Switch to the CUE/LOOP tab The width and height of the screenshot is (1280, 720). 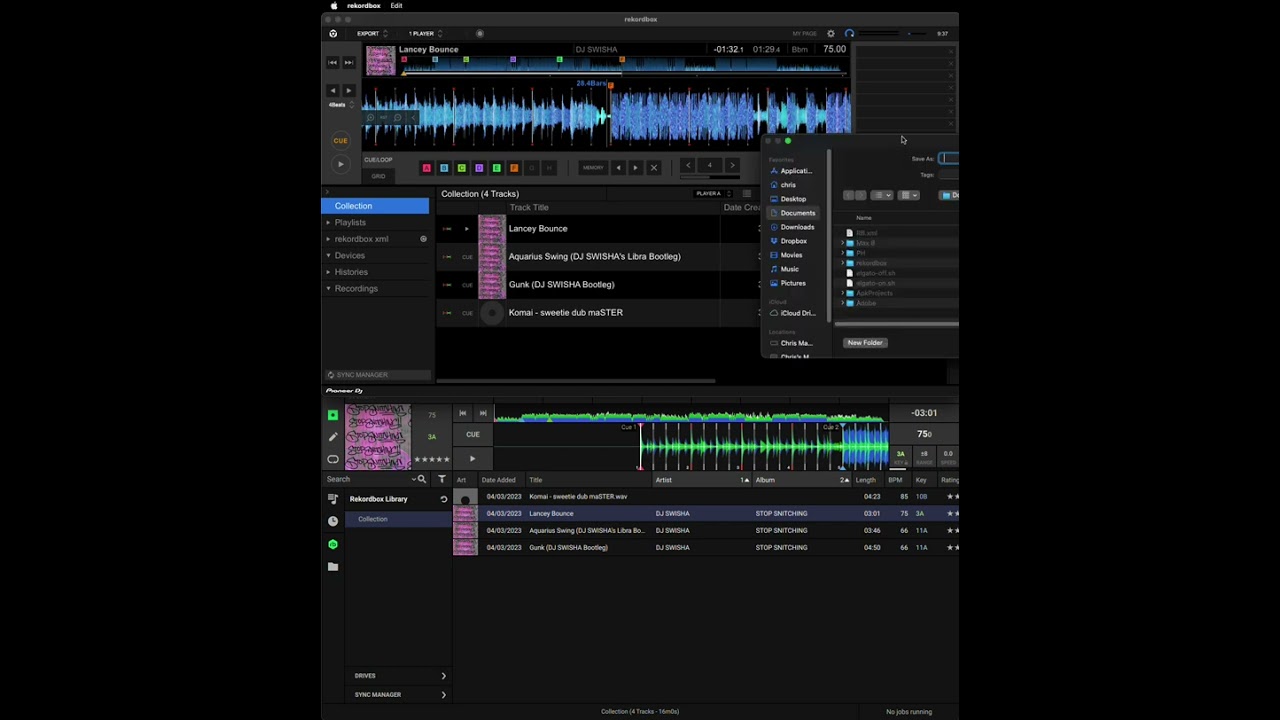(x=378, y=160)
